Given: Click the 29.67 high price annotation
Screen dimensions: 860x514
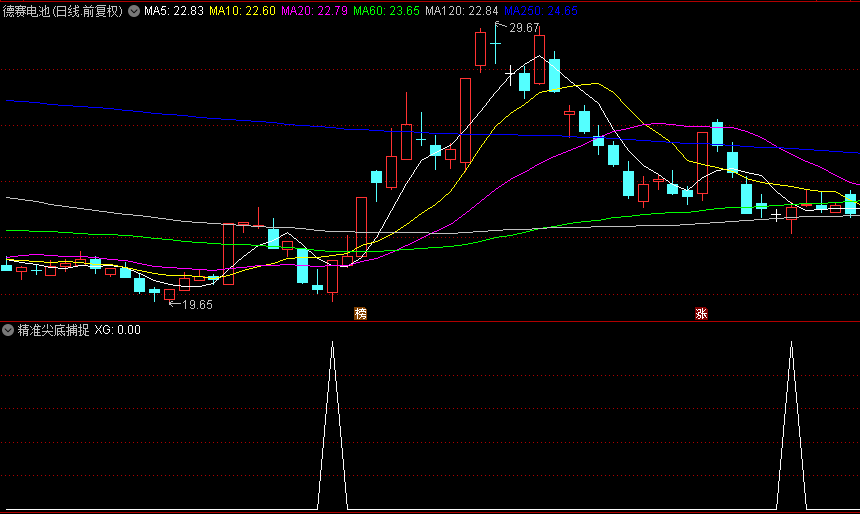Looking at the screenshot, I should 524,28.
